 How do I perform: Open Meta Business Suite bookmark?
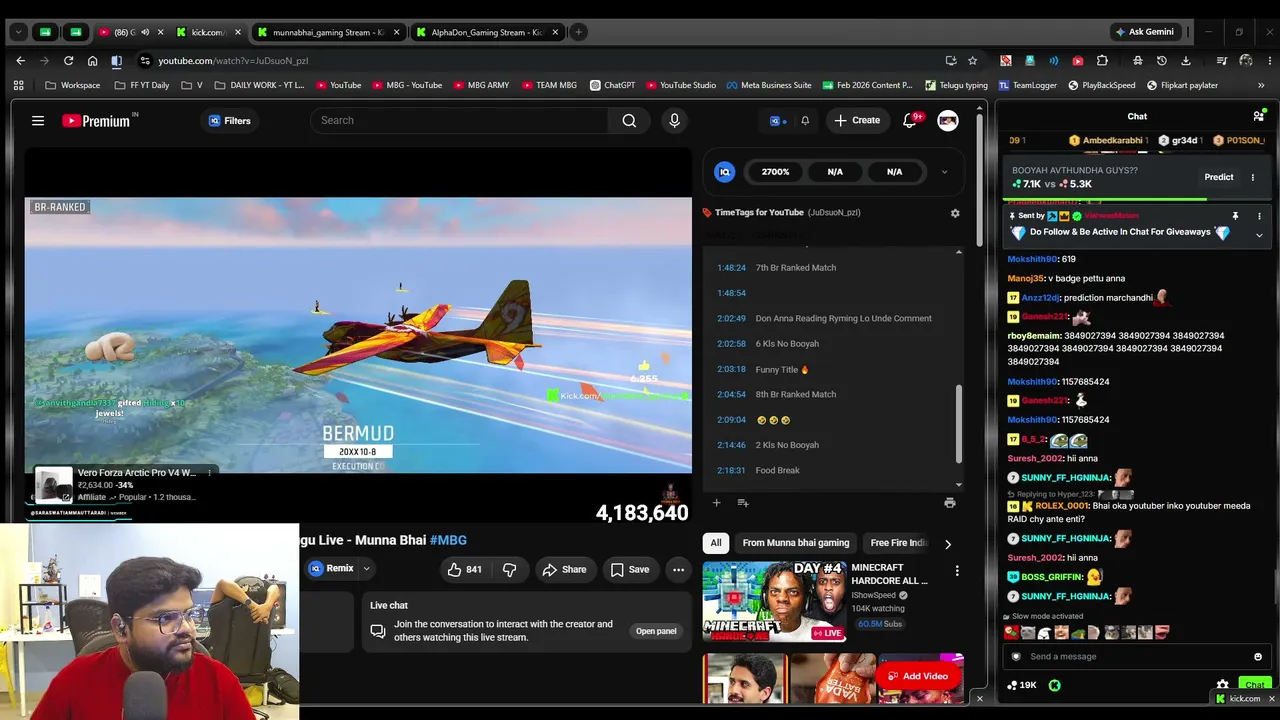tap(769, 85)
